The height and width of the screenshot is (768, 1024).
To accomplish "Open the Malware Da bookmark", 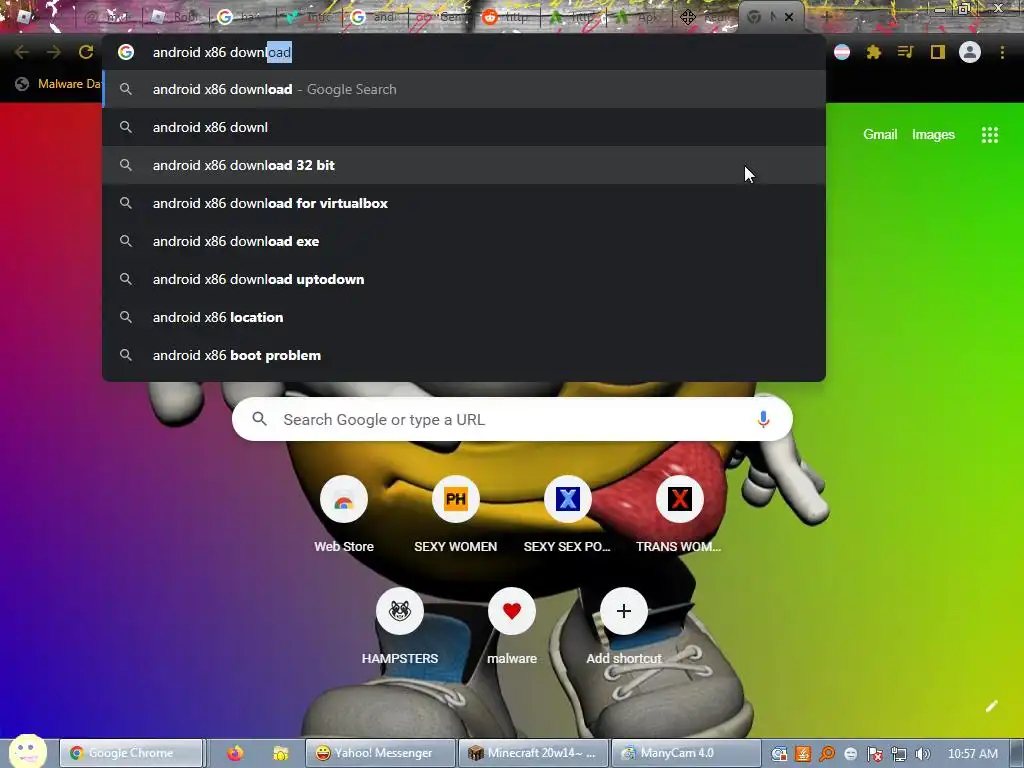I will 58,84.
